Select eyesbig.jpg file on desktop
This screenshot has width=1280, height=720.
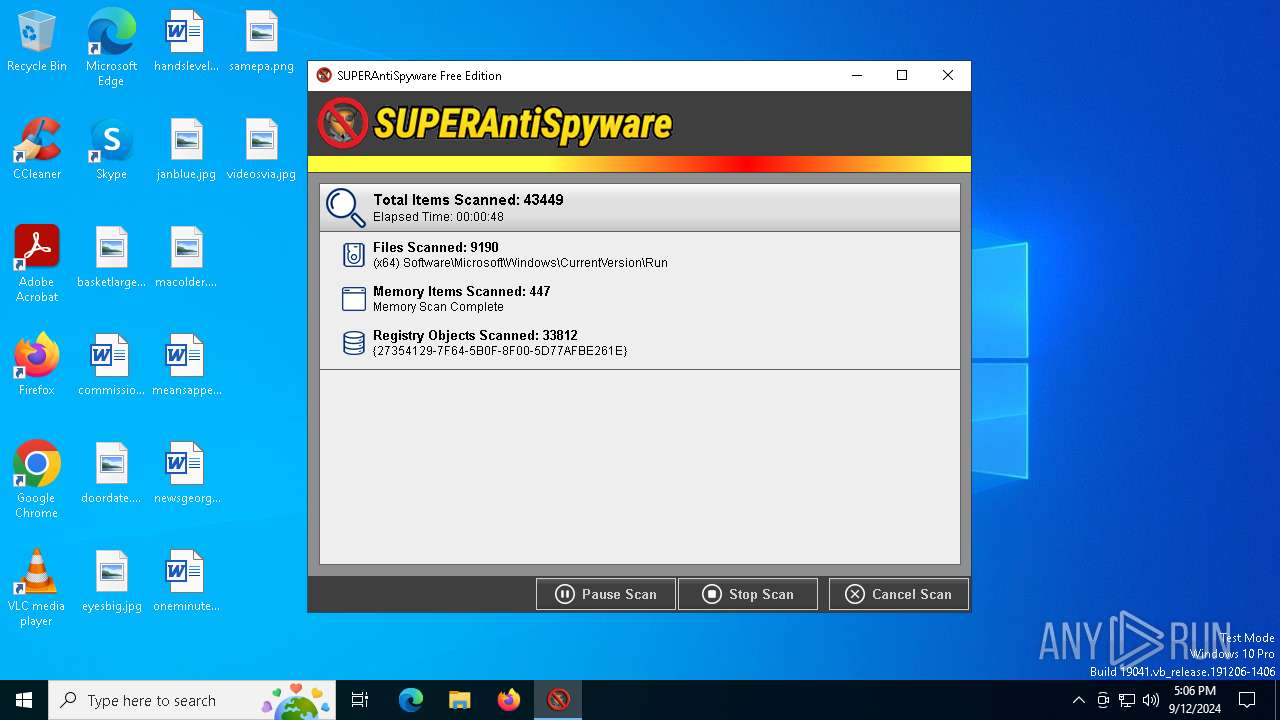tap(111, 582)
